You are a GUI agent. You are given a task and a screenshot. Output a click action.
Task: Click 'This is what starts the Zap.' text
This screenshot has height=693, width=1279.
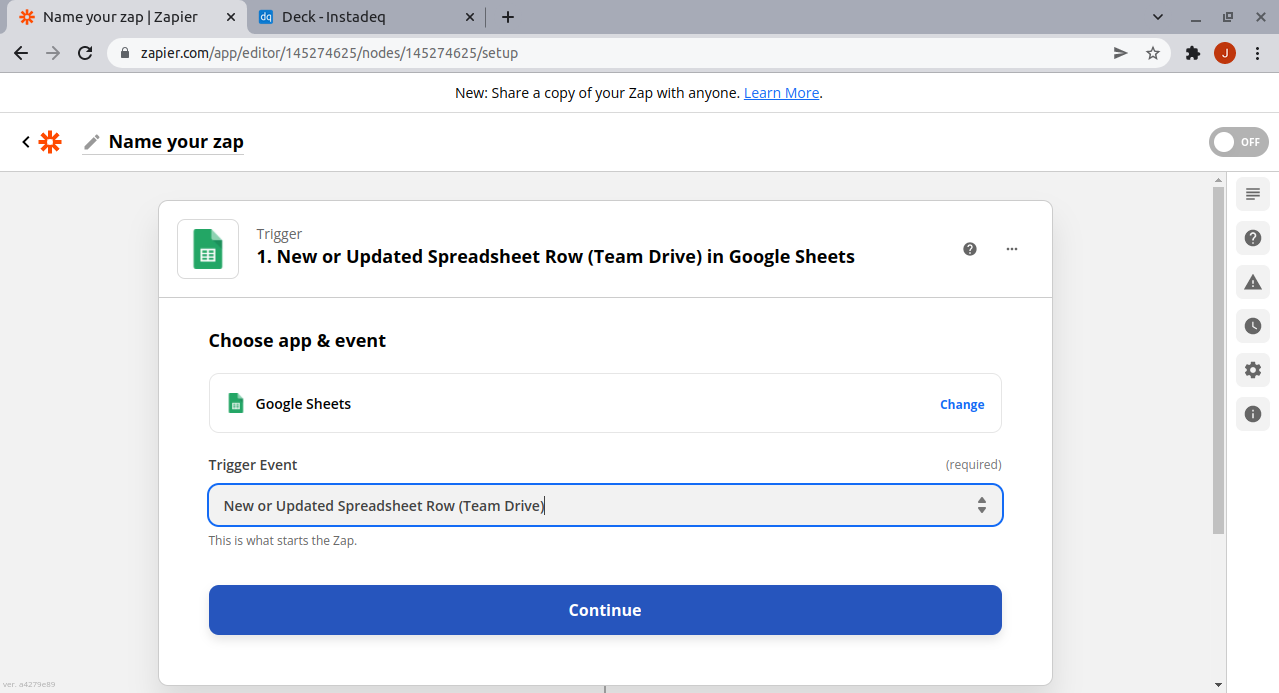(x=283, y=541)
